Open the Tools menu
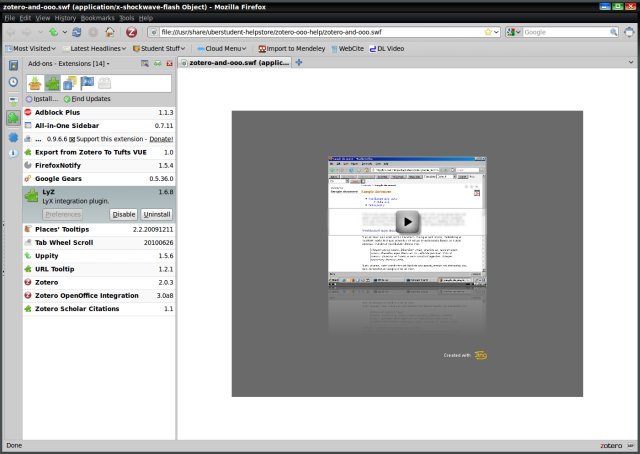Screen dimensions: 640x454 (x=127, y=18)
